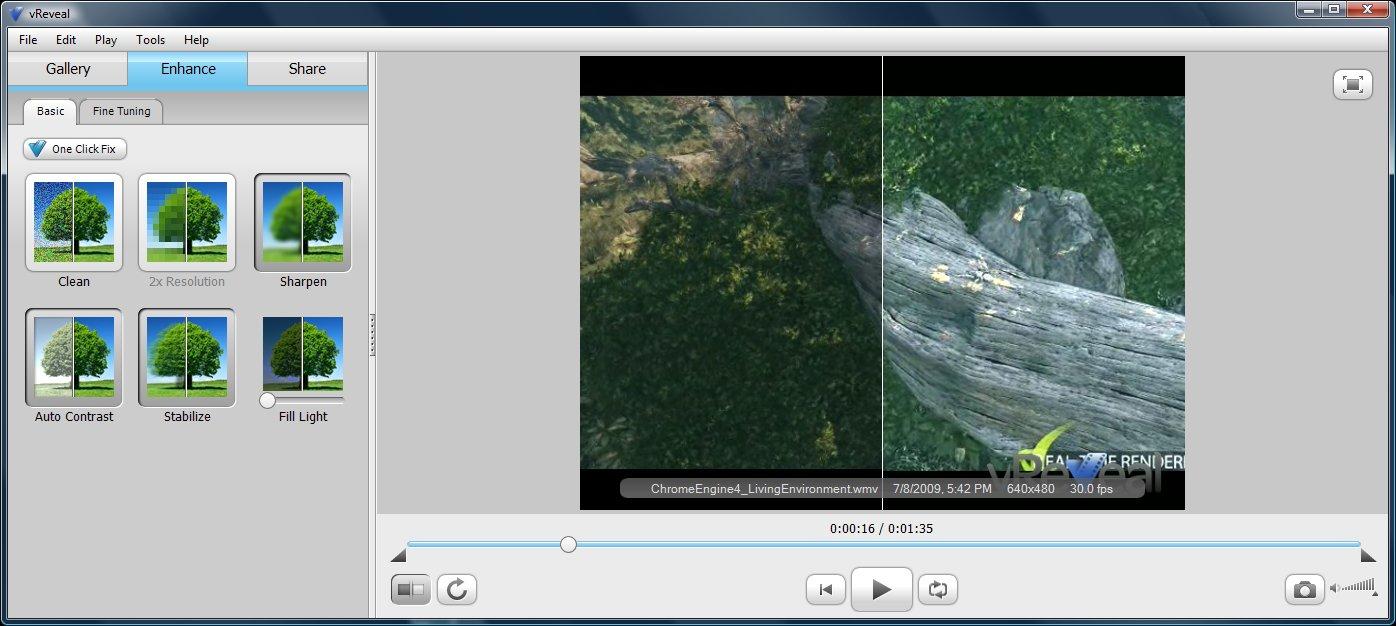Select the Enhance tab

(x=188, y=69)
